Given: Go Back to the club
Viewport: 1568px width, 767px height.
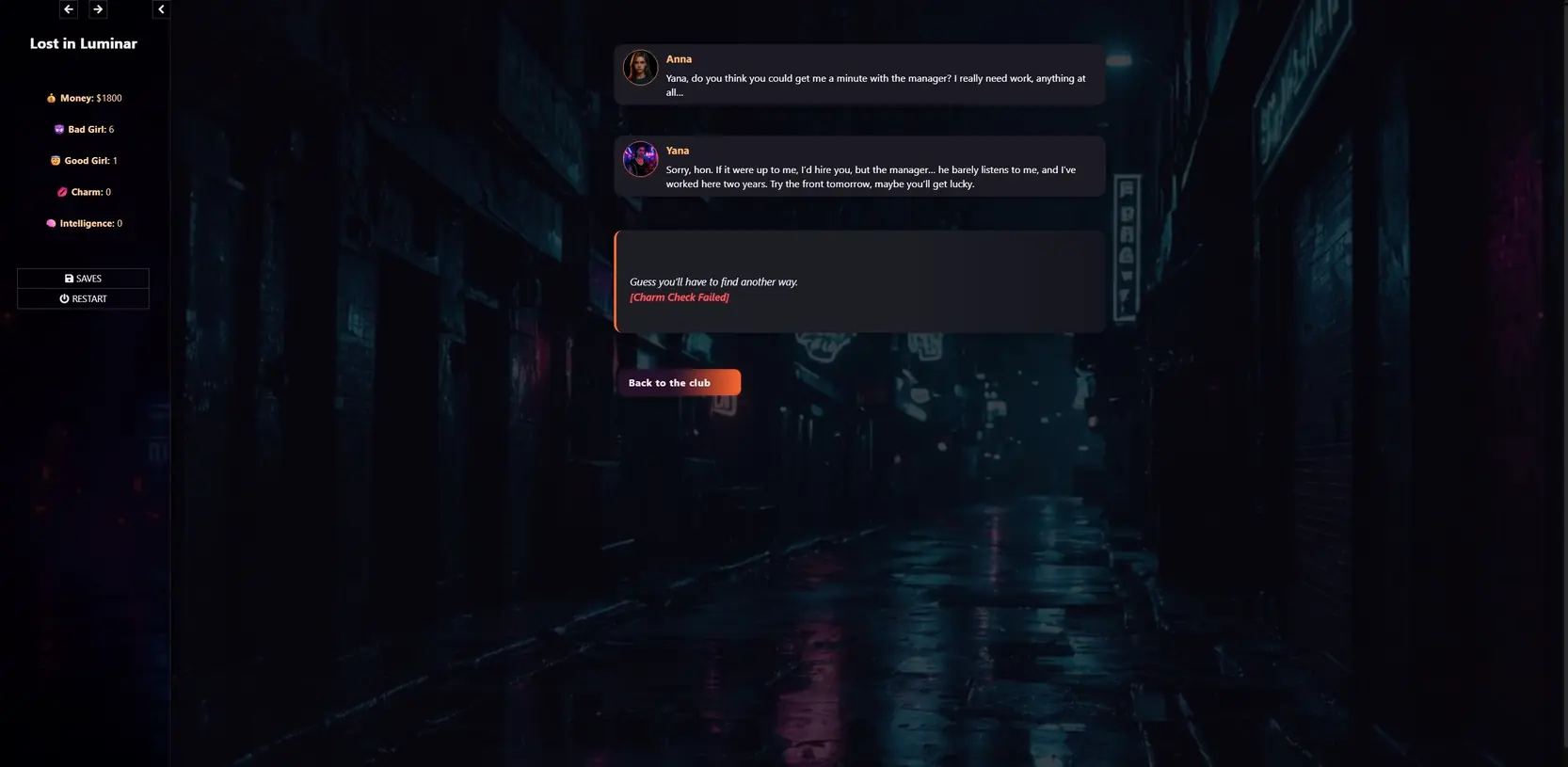Looking at the screenshot, I should 678,383.
